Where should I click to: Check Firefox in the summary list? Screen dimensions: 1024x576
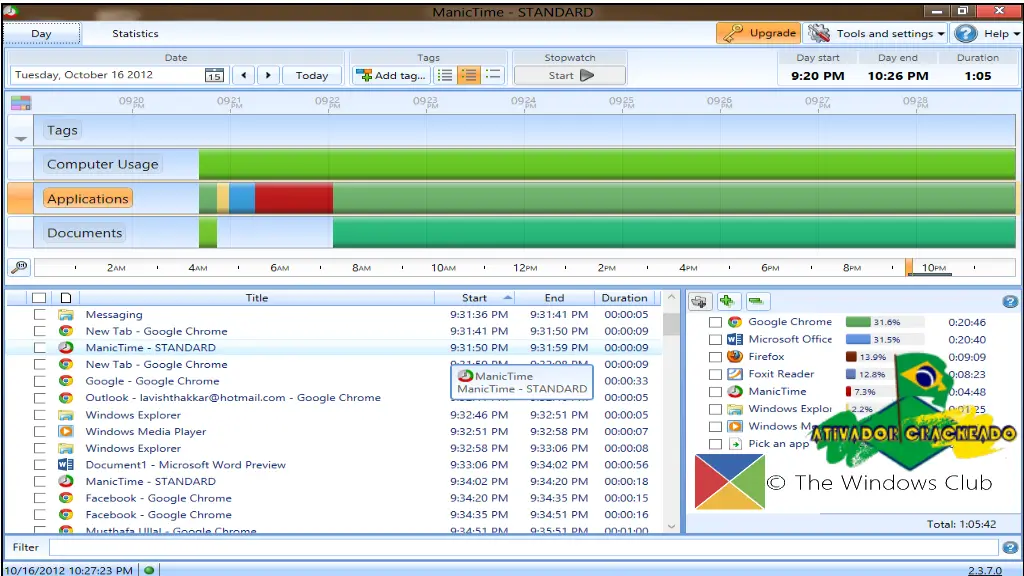[x=715, y=357]
